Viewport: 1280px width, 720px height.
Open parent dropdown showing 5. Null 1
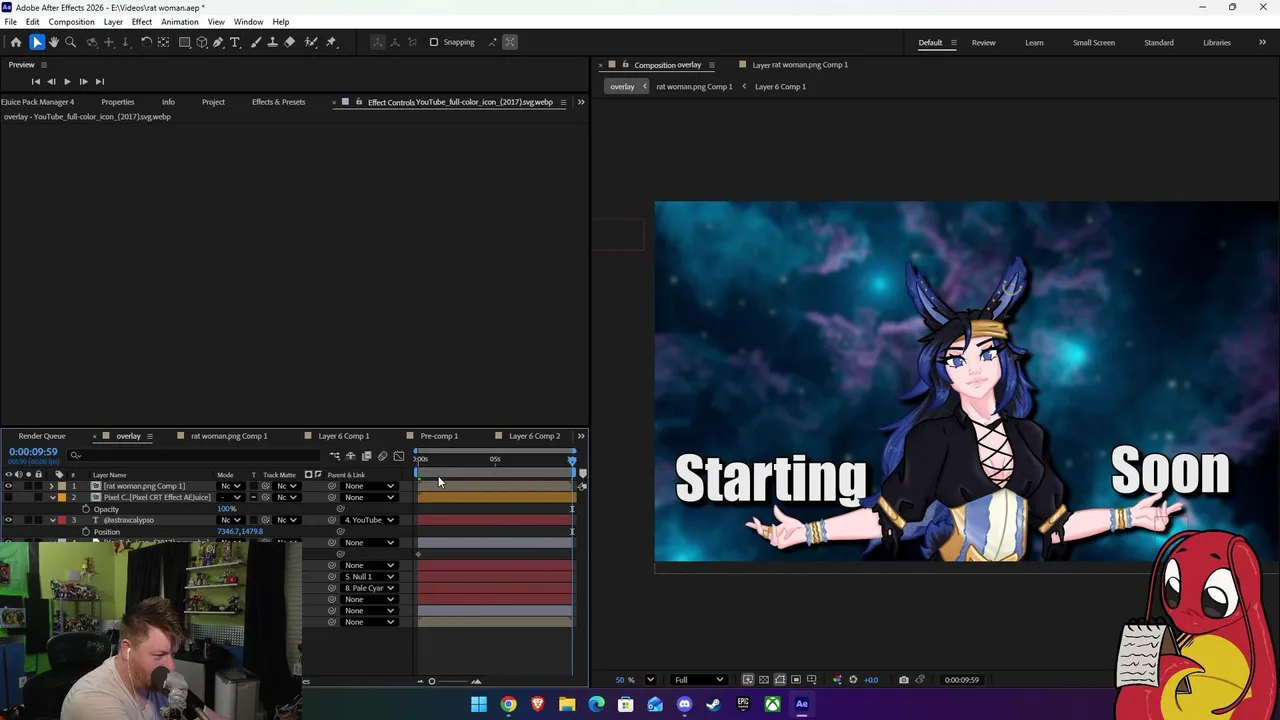369,577
